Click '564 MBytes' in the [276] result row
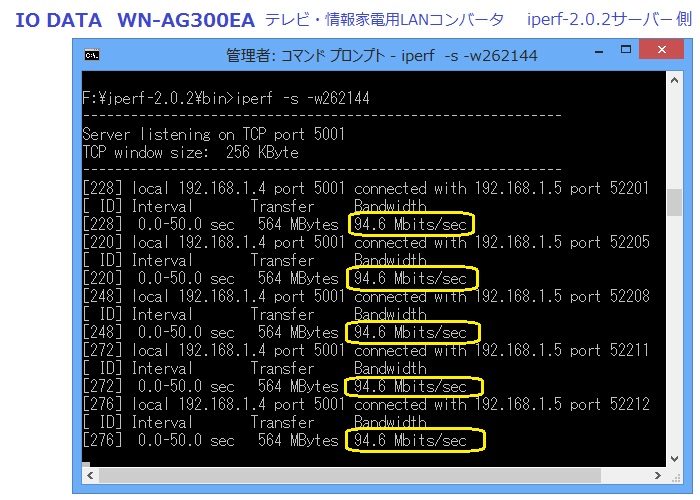700x500 pixels. [x=298, y=440]
